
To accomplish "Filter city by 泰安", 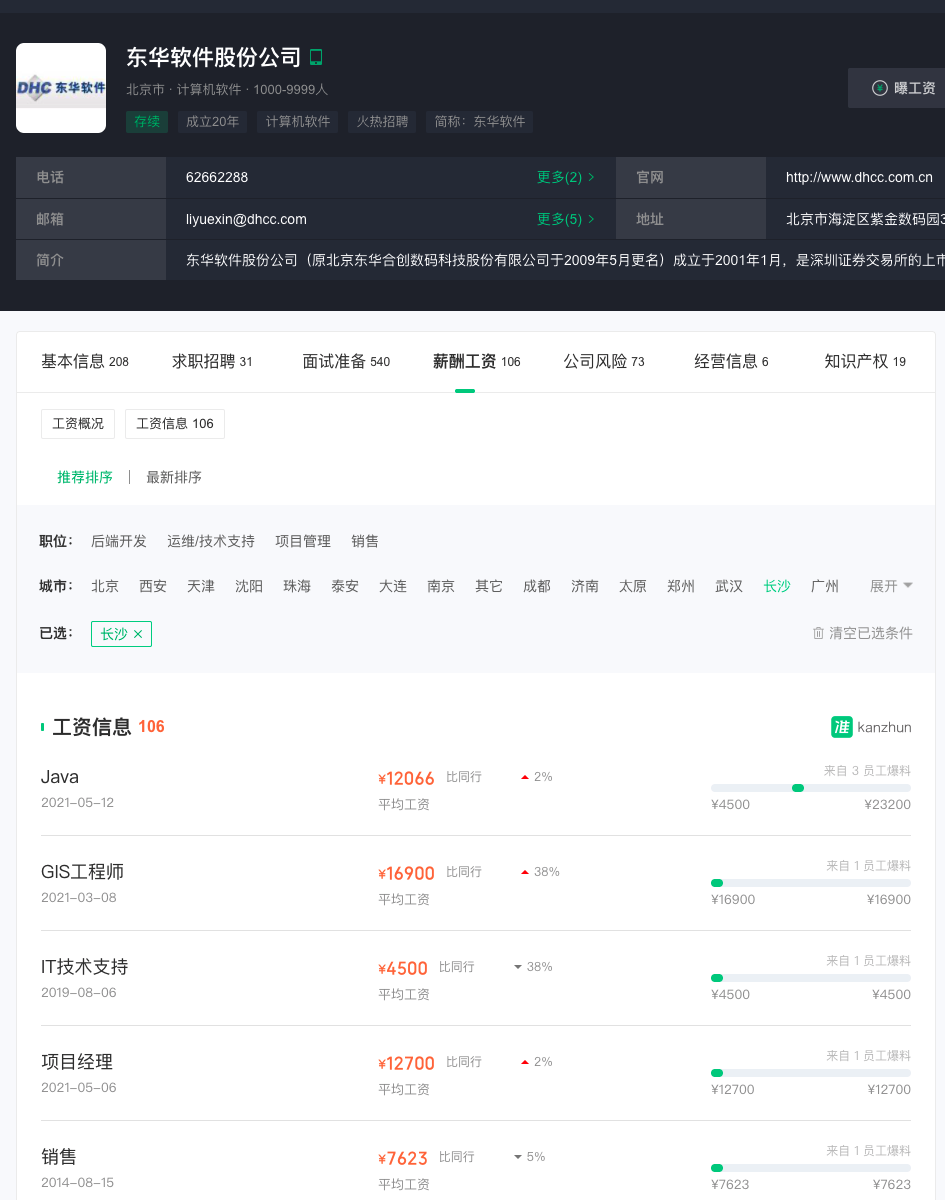I will (x=345, y=586).
